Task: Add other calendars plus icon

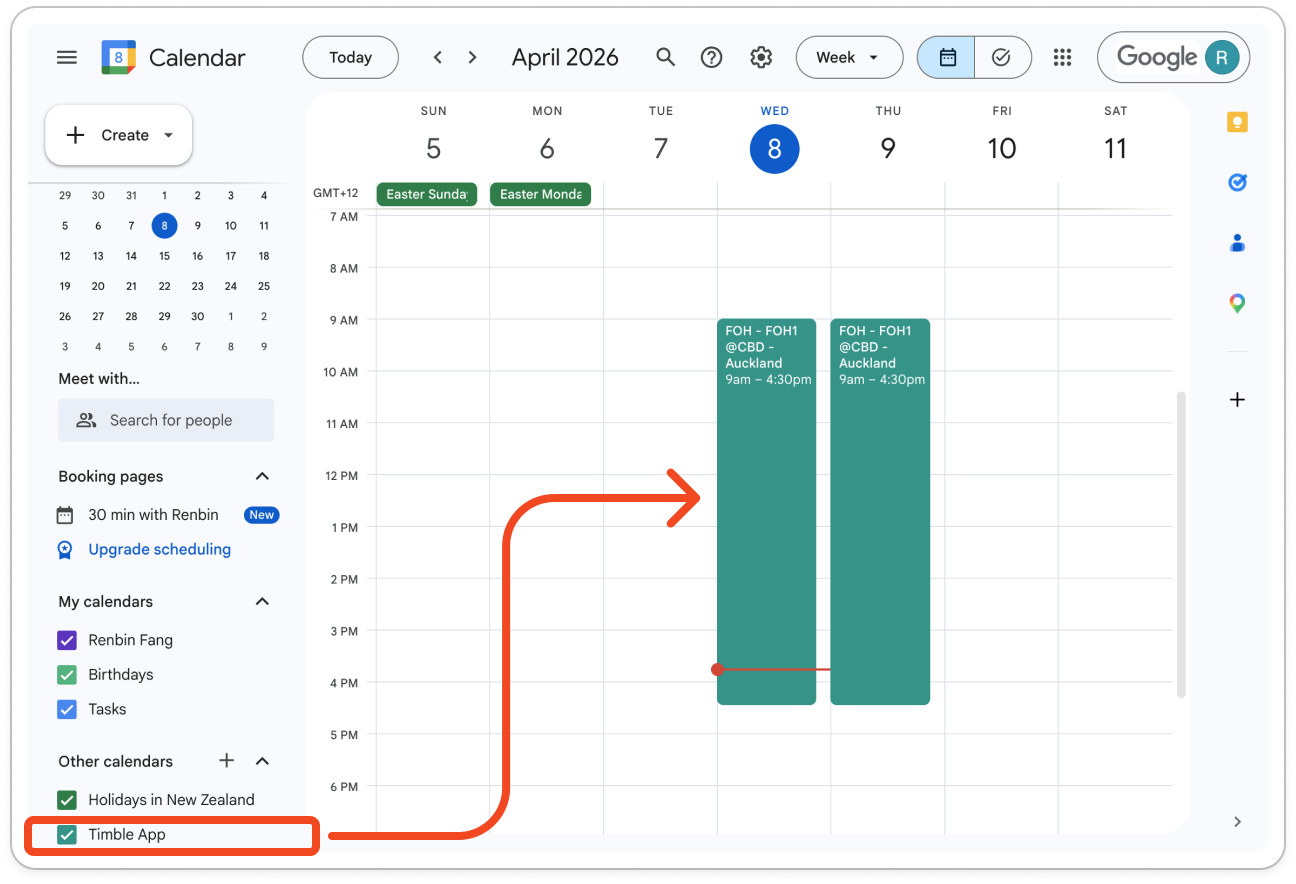Action: click(227, 761)
